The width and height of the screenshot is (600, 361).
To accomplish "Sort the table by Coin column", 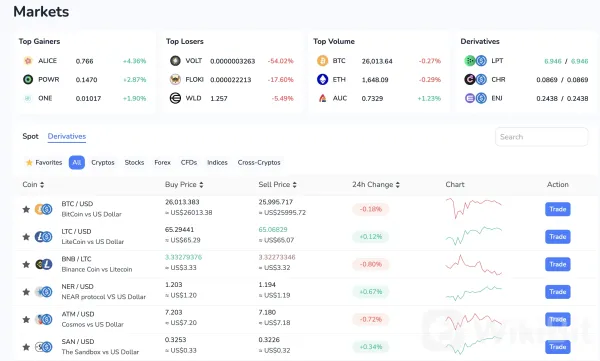I will (33, 185).
